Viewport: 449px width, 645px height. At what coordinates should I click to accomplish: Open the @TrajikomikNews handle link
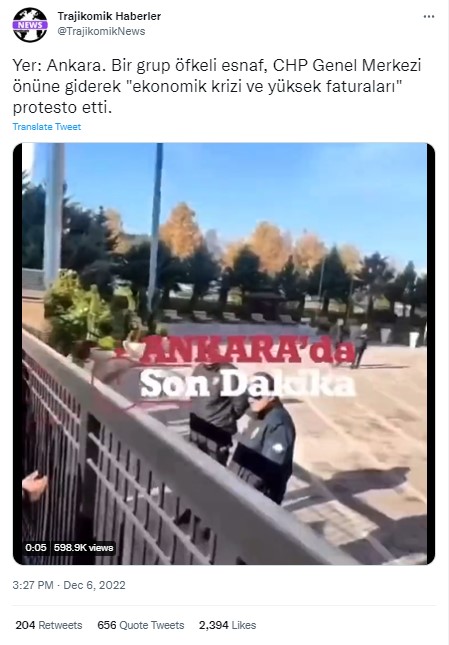(101, 31)
